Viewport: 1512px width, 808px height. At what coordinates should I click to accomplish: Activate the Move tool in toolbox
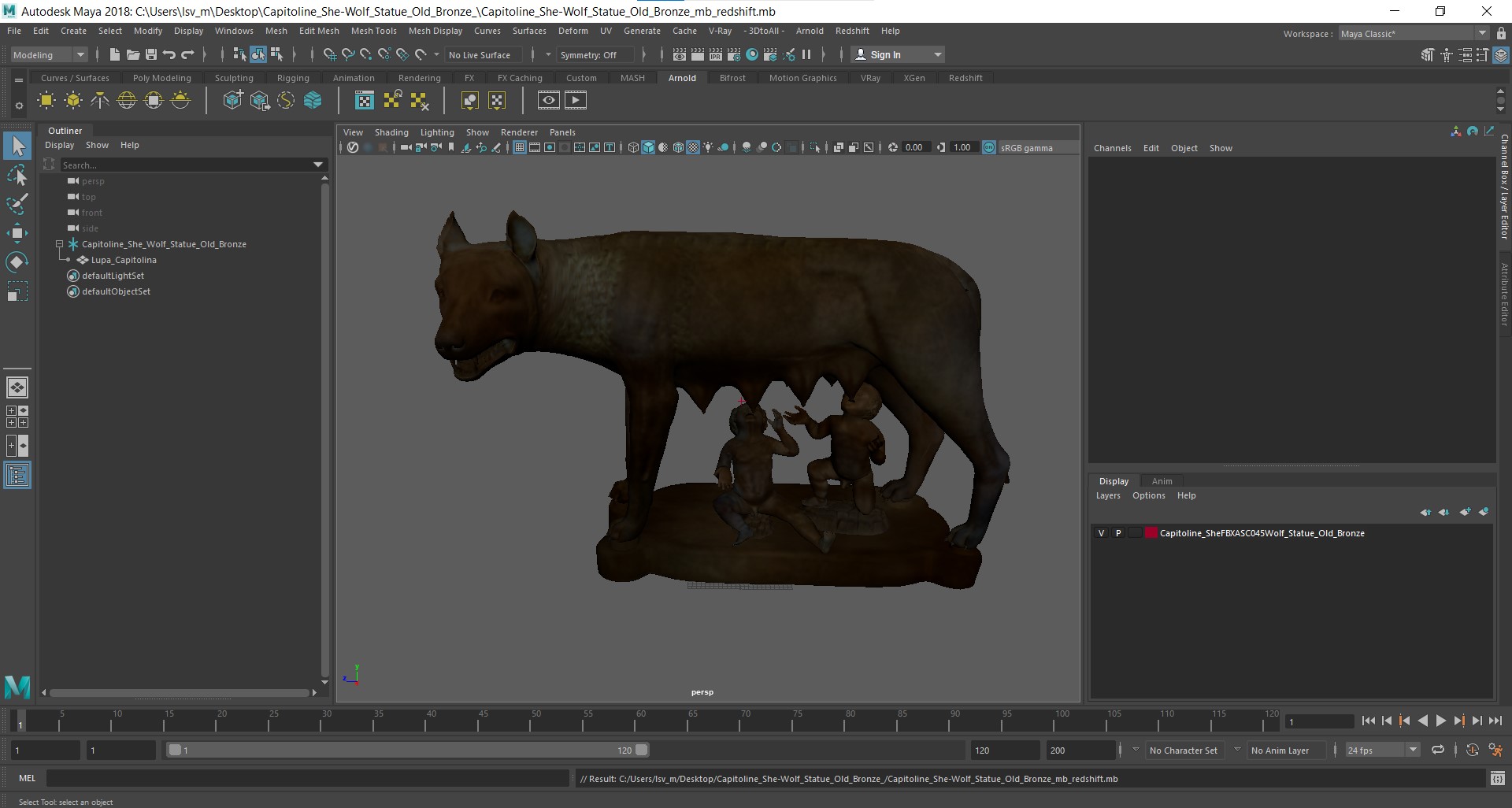pos(17,233)
